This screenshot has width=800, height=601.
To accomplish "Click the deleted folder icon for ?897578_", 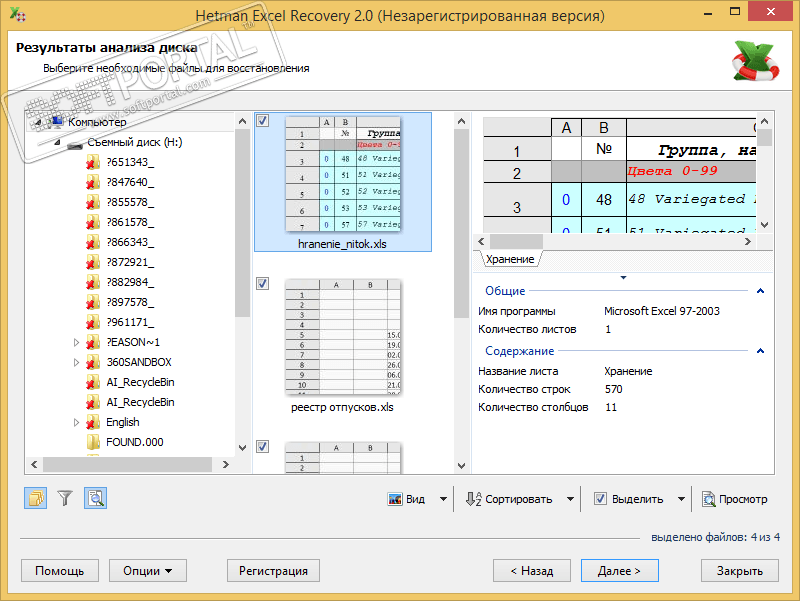I will point(92,303).
